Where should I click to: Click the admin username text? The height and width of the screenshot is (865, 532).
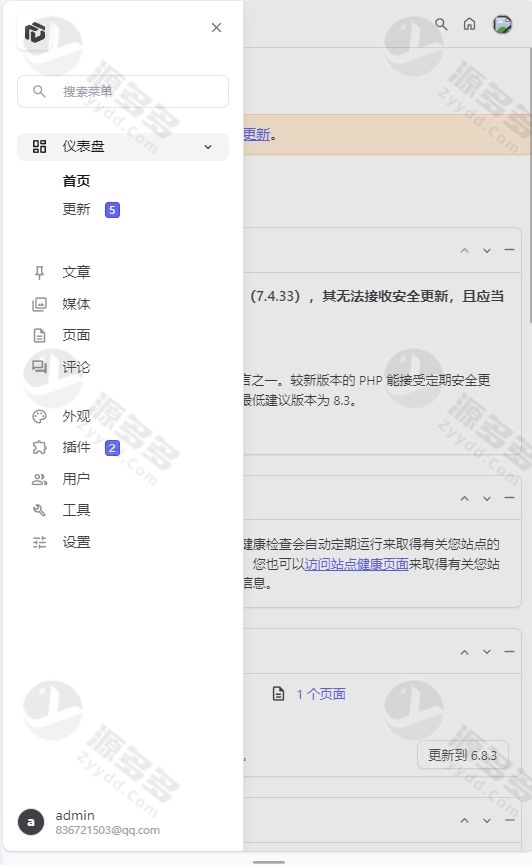[75, 815]
